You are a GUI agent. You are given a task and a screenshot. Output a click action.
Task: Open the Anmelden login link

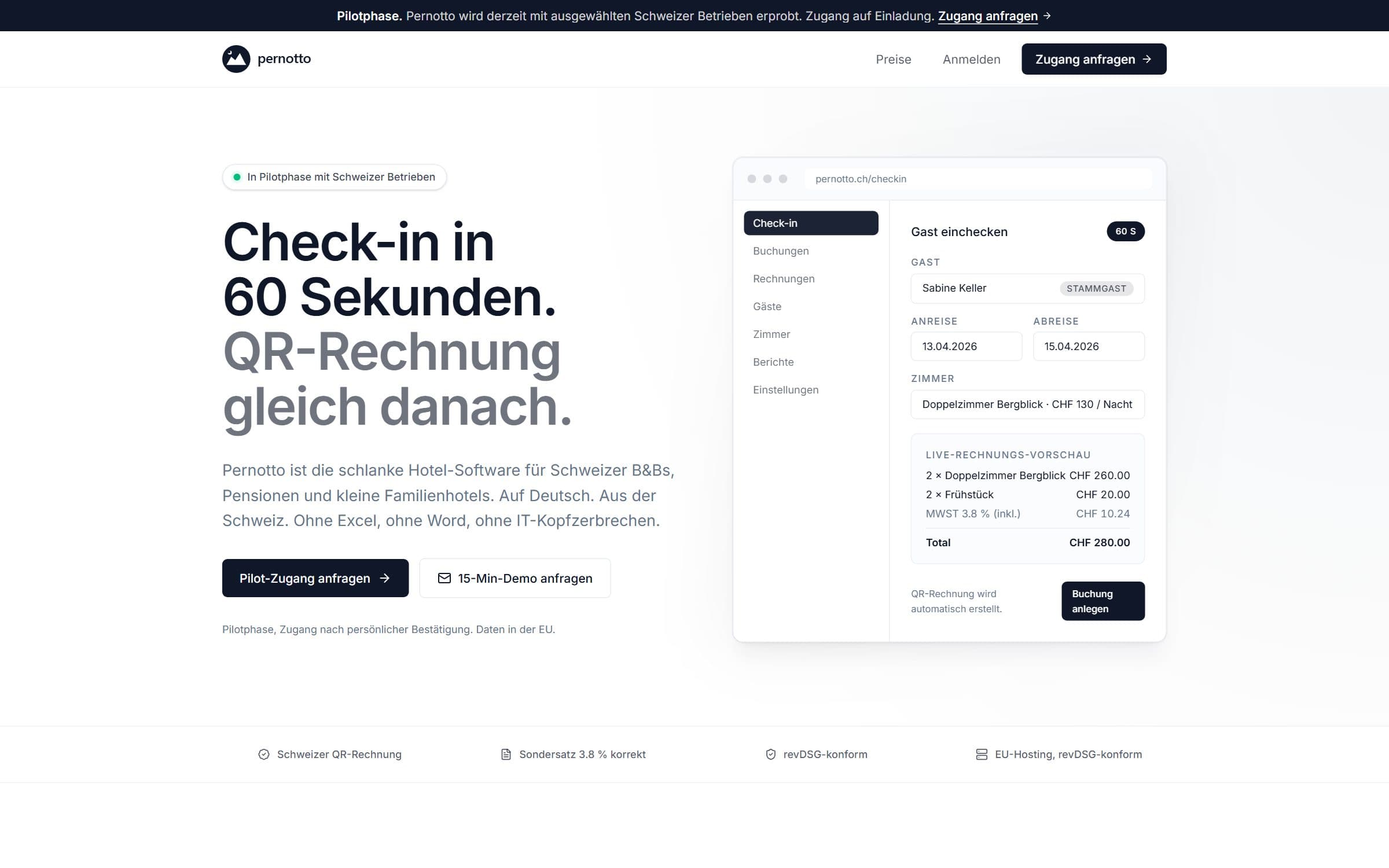click(x=972, y=59)
